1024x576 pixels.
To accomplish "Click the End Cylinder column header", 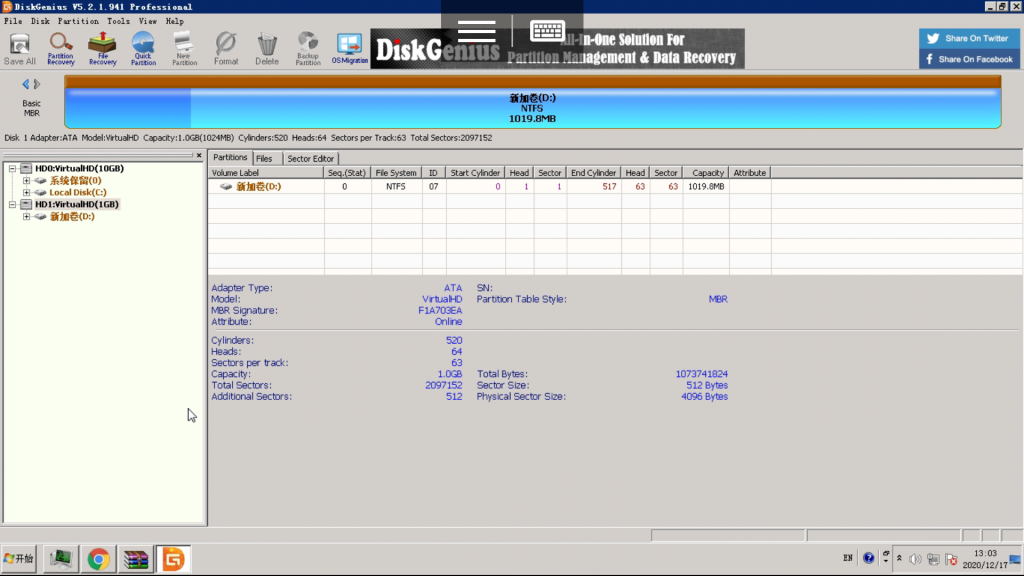I will point(594,173).
